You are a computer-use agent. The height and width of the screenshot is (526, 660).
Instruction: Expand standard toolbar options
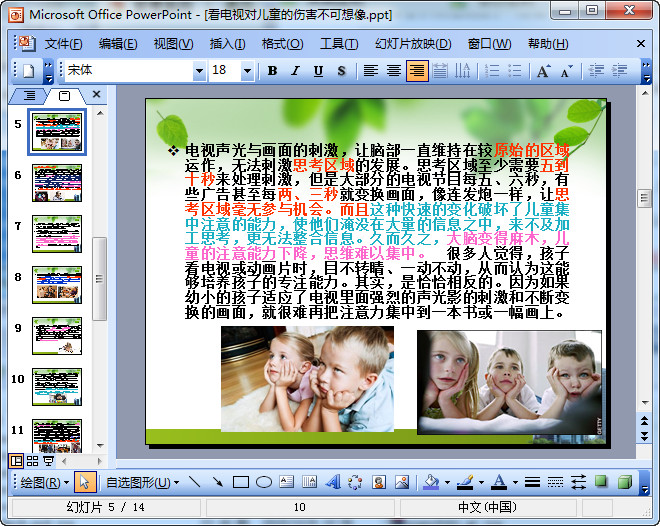49,72
